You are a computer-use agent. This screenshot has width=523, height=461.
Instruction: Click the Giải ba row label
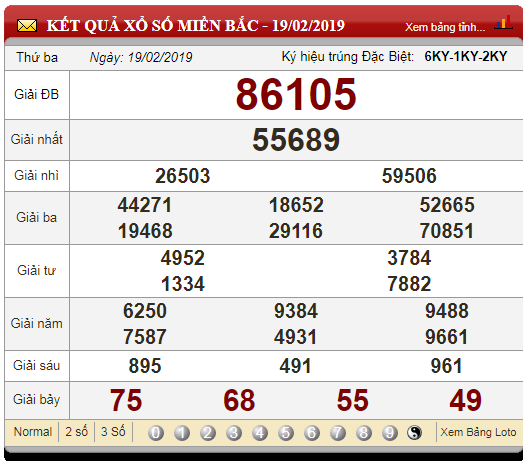click(36, 217)
